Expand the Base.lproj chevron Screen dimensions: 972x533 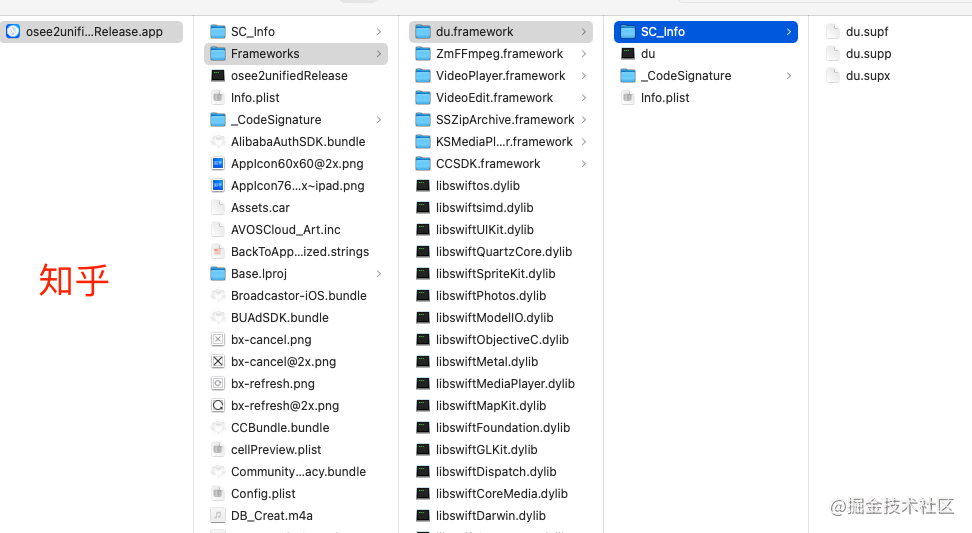pos(379,273)
